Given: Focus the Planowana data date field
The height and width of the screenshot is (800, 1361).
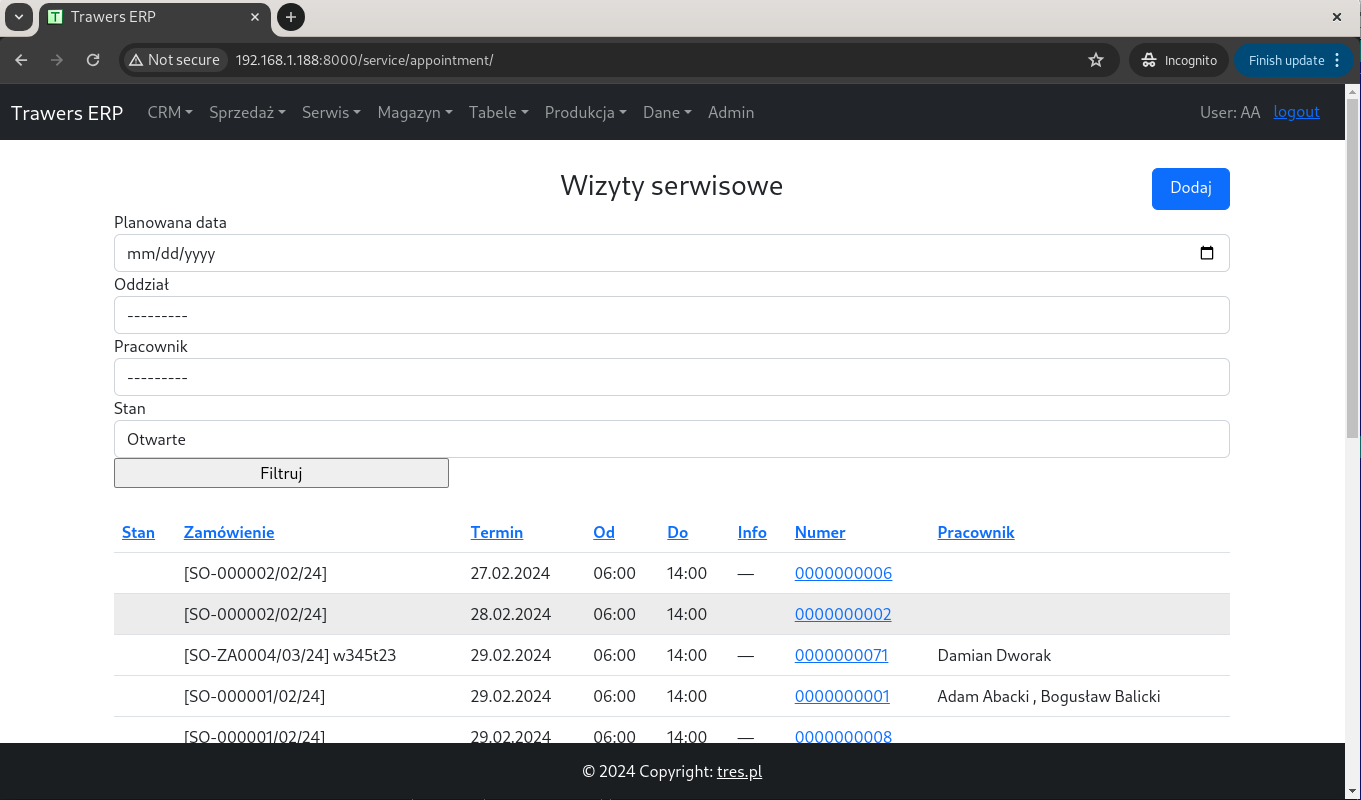Looking at the screenshot, I should (672, 253).
